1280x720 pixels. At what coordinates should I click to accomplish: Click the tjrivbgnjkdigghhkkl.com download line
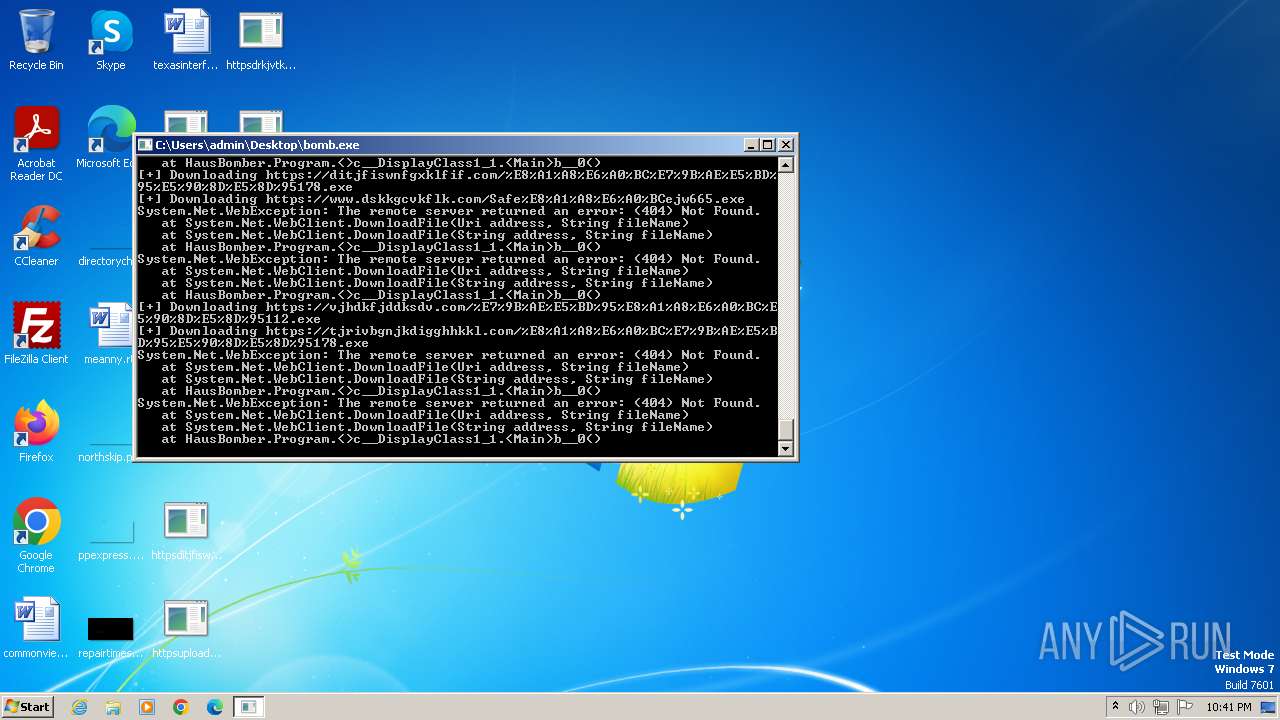457,337
